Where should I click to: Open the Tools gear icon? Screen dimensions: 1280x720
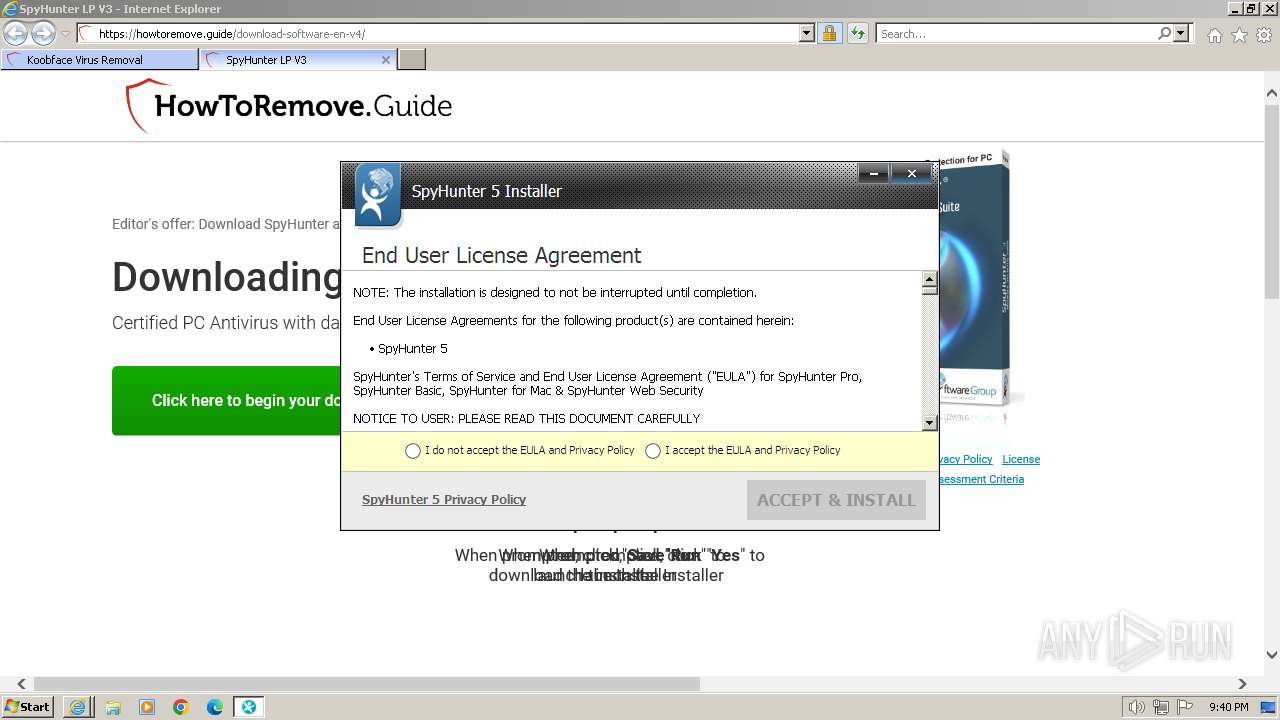click(x=1264, y=35)
